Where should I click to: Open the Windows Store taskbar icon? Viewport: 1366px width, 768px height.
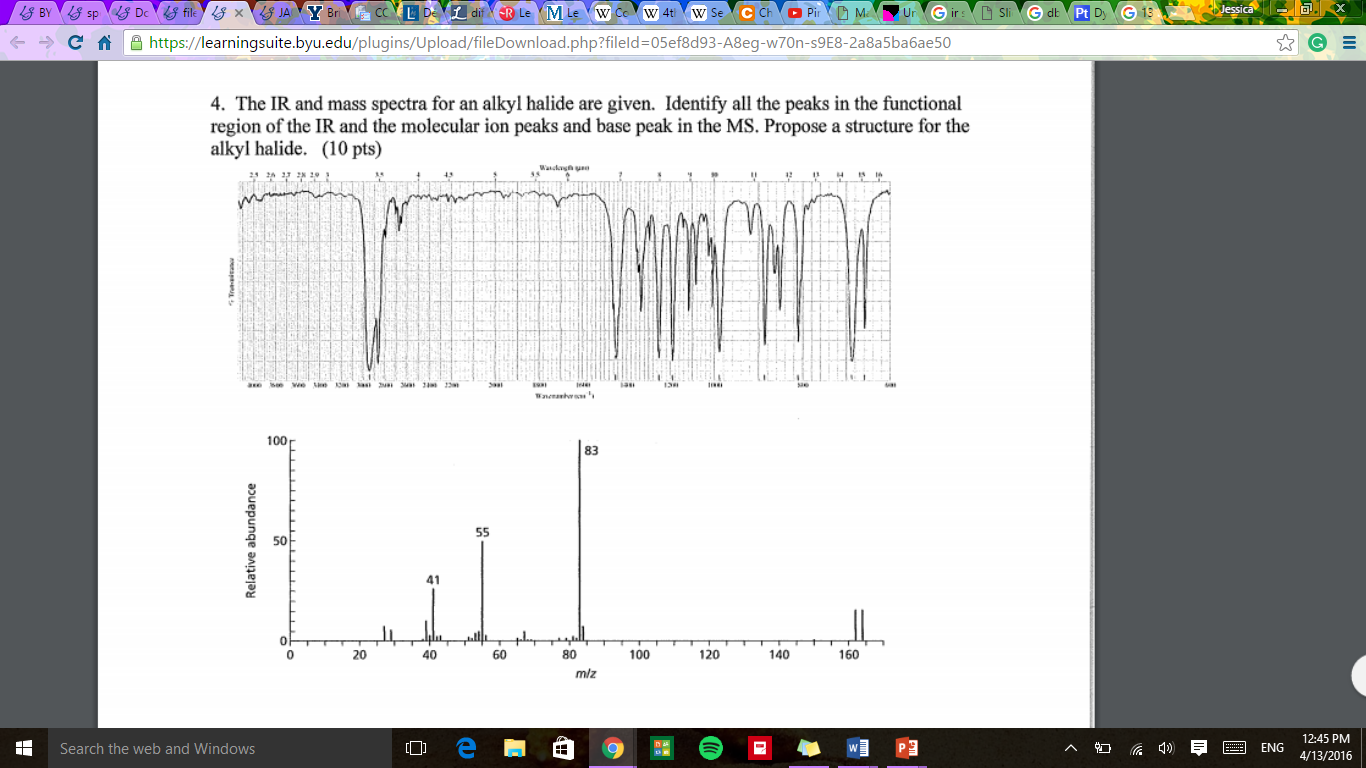click(x=563, y=748)
